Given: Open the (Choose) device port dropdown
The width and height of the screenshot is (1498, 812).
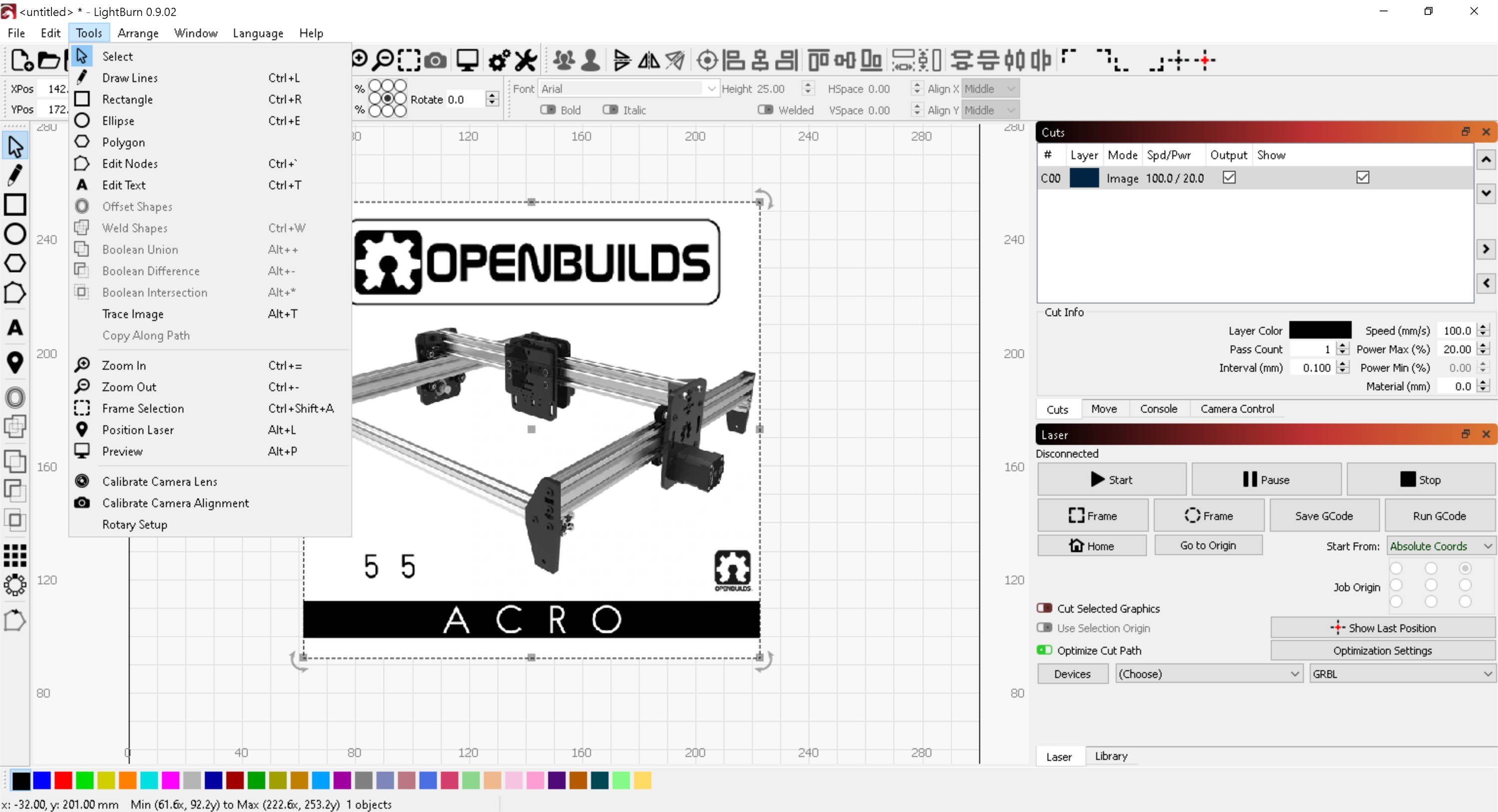Looking at the screenshot, I should click(1208, 674).
